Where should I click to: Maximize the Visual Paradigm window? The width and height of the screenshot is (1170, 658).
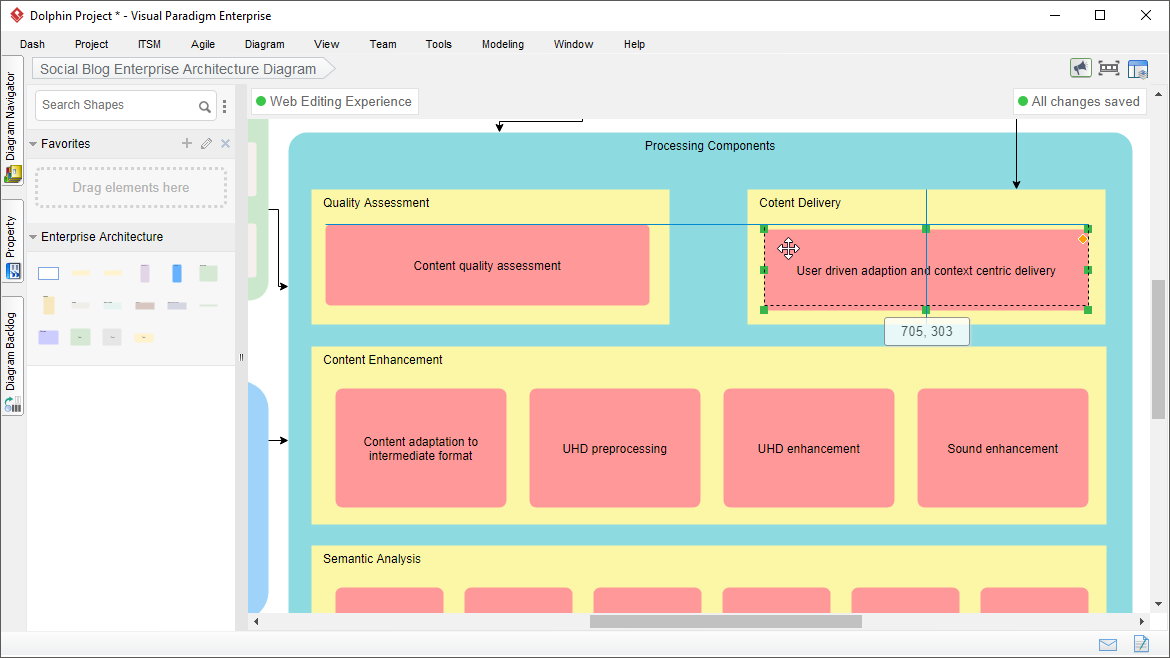click(x=1100, y=16)
